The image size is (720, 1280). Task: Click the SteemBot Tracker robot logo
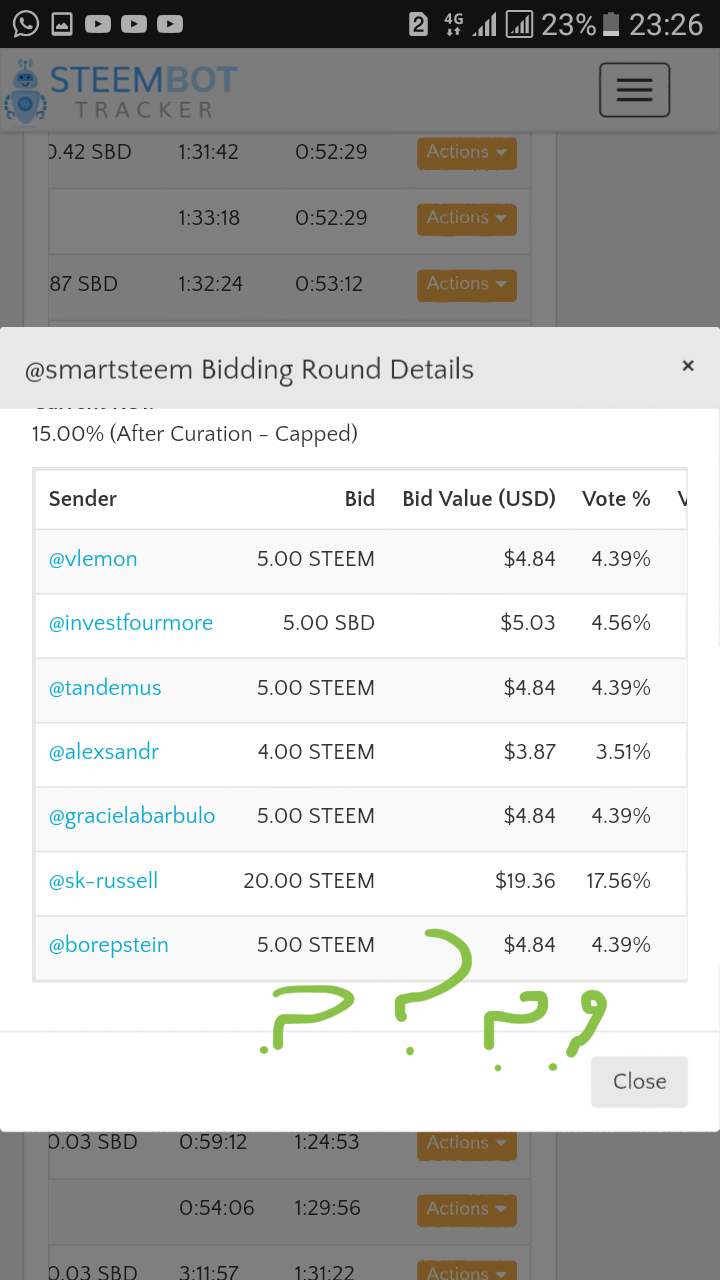pyautogui.click(x=24, y=92)
